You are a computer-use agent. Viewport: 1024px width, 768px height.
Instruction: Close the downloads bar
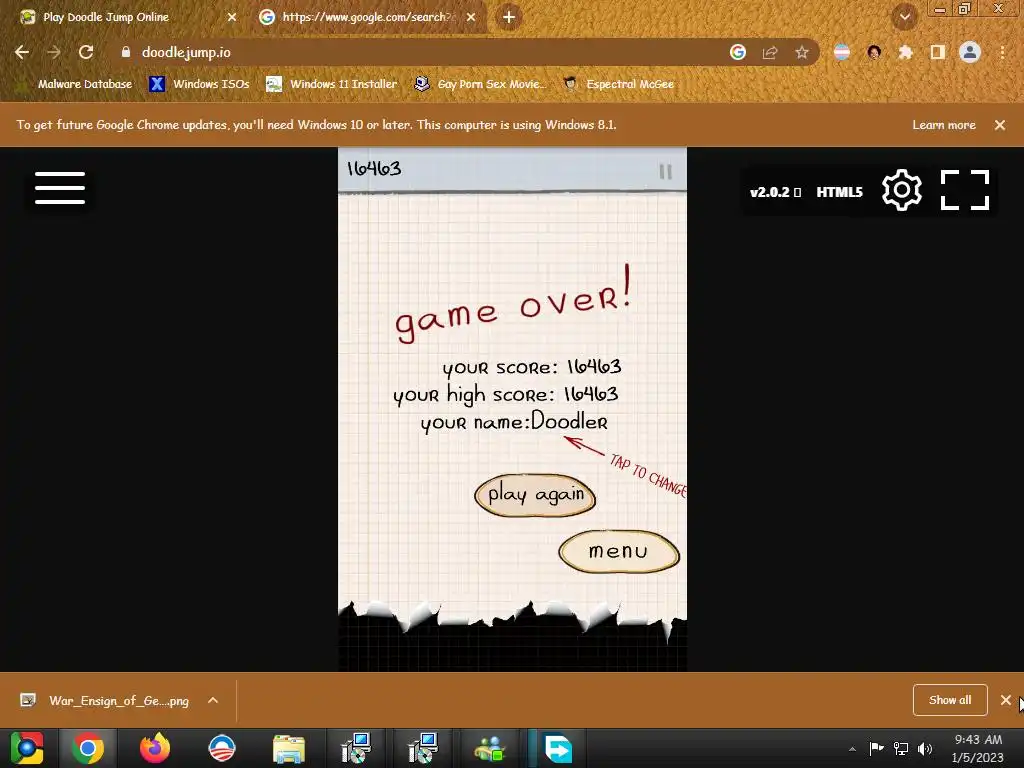pos(1006,700)
